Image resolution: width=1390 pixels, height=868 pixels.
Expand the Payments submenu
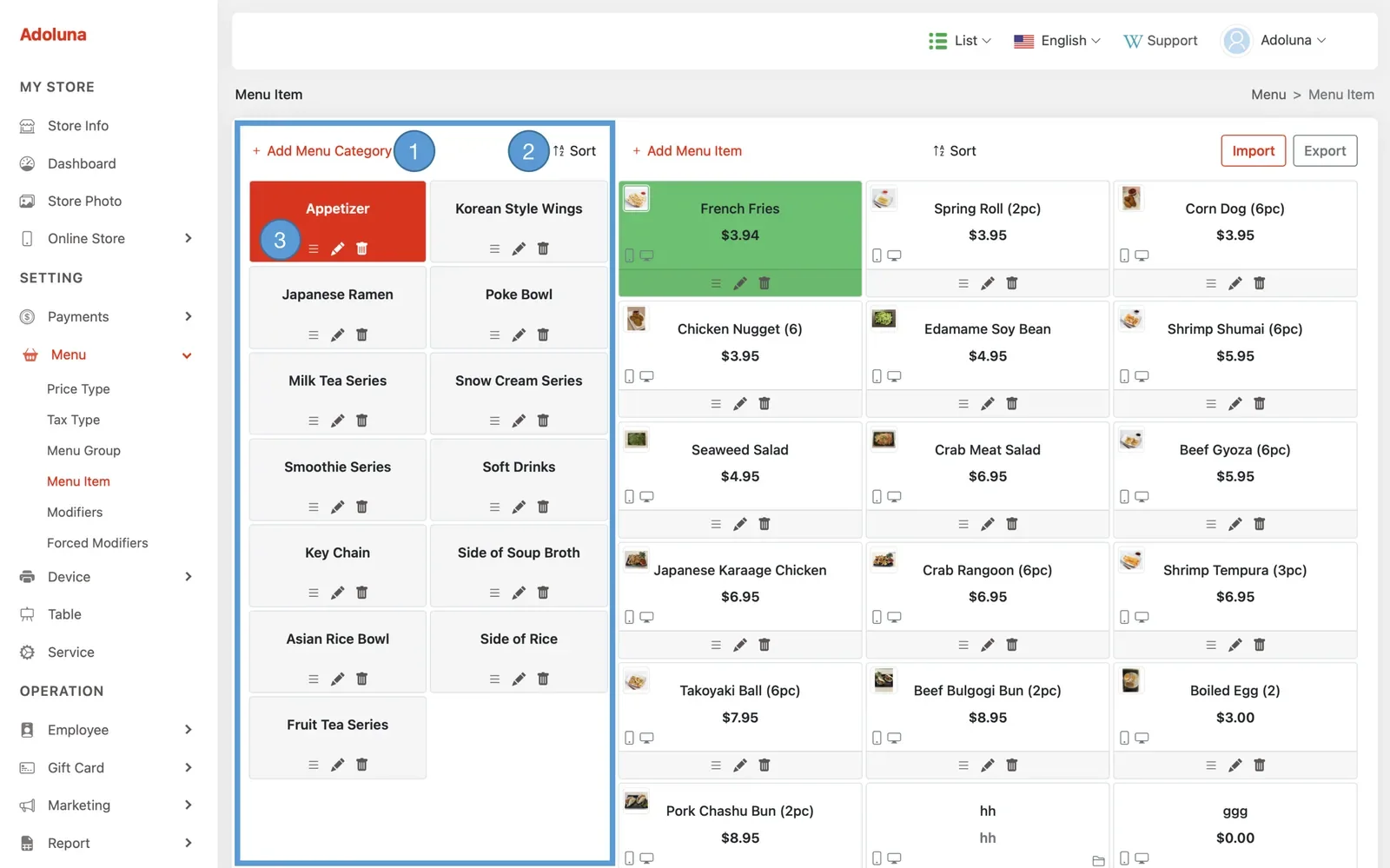coord(189,316)
